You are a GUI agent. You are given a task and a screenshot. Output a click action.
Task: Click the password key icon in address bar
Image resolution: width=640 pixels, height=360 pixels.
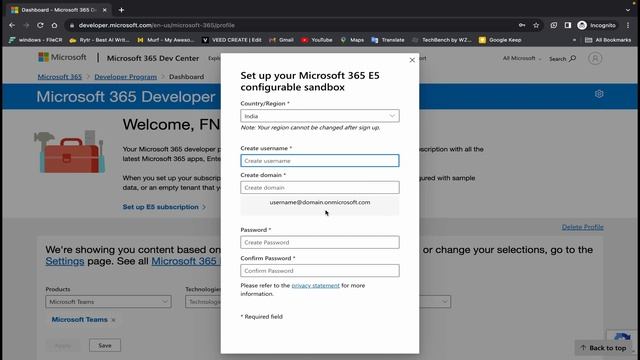coord(522,25)
